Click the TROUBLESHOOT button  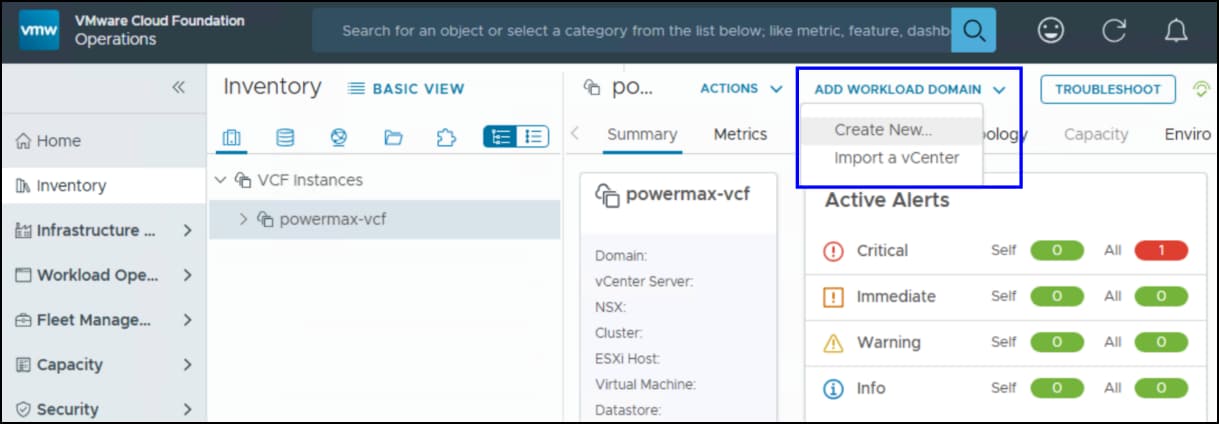pos(1108,89)
